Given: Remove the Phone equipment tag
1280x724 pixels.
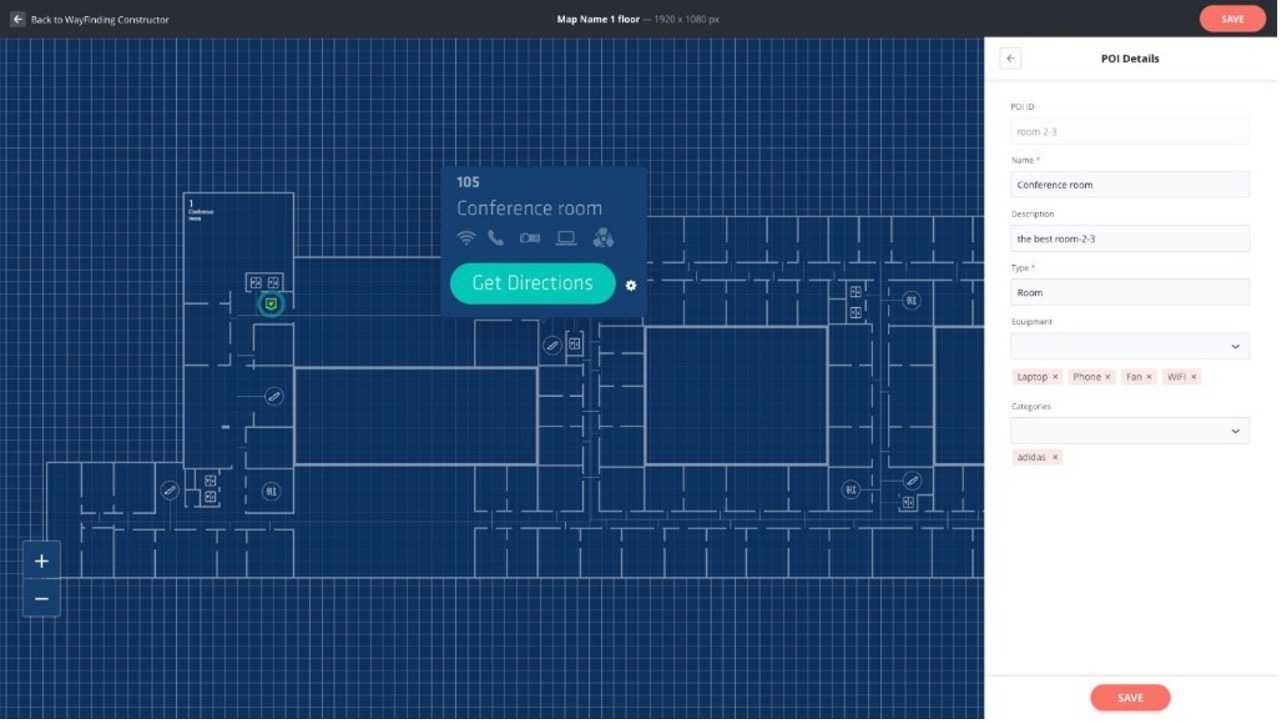Looking at the screenshot, I should coord(1108,377).
